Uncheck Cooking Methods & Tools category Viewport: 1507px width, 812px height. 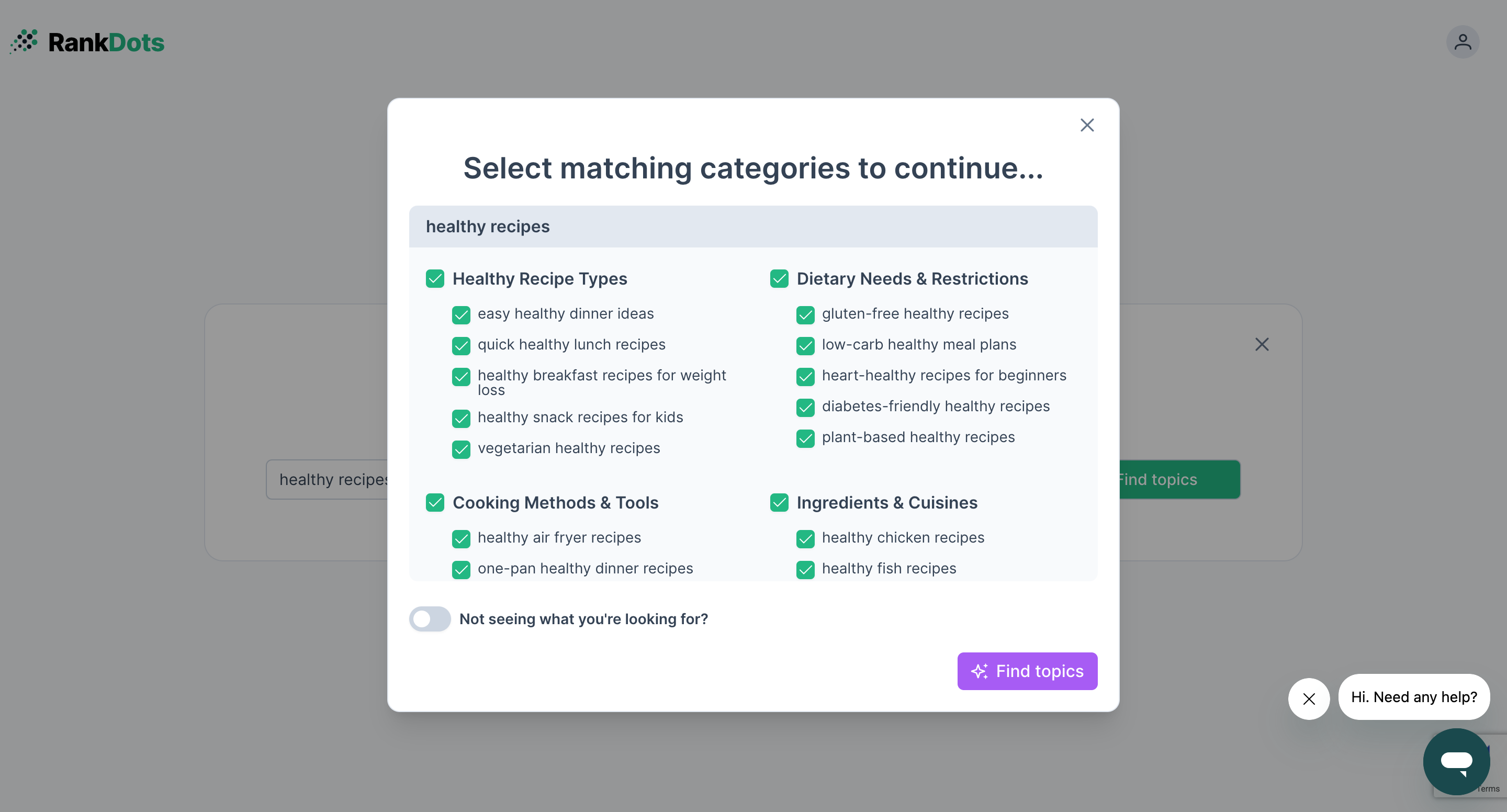click(x=435, y=502)
